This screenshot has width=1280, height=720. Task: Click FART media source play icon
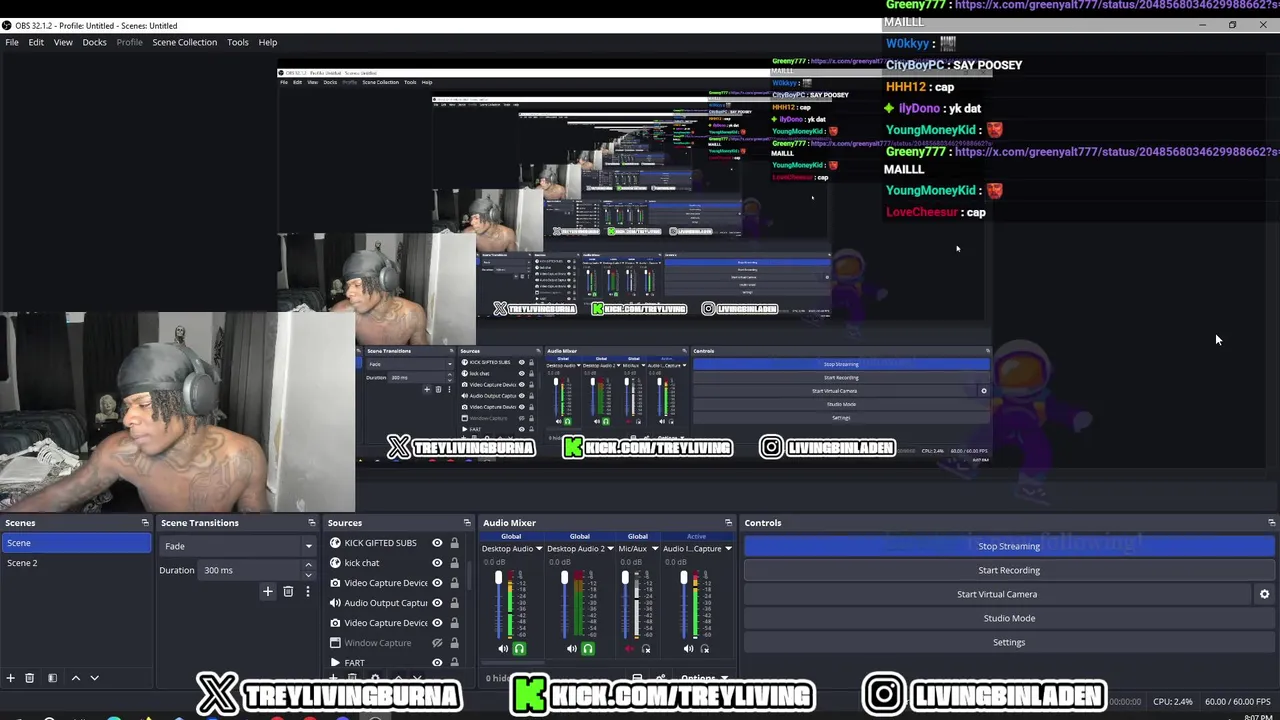point(335,663)
